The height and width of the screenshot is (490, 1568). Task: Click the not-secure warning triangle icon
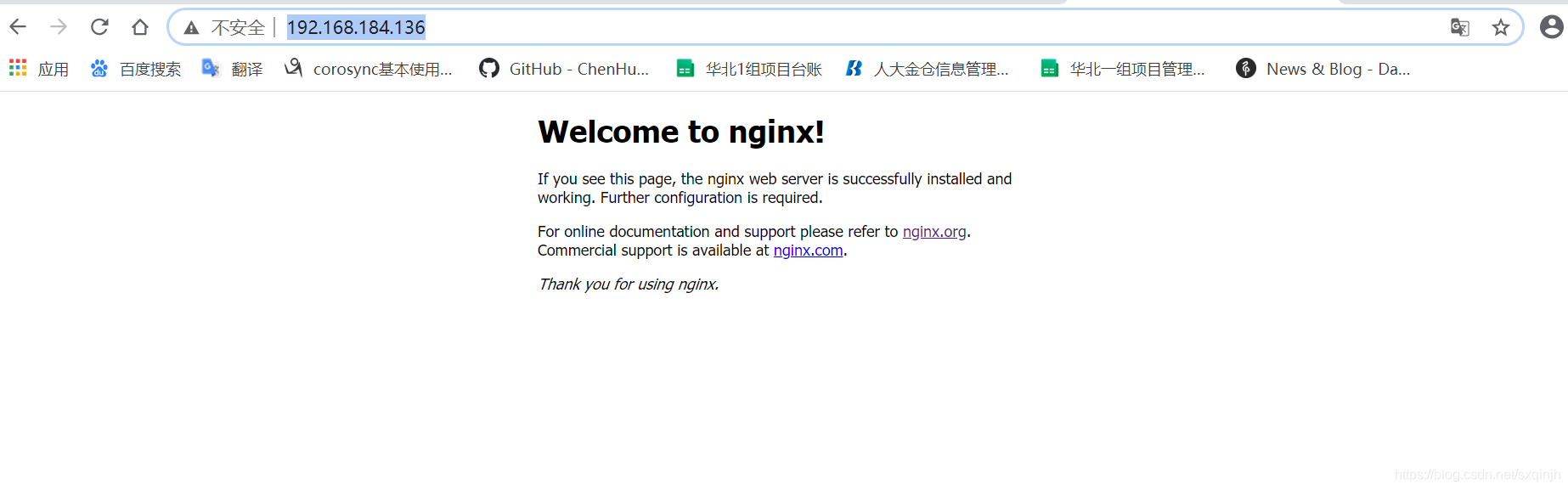tap(192, 28)
